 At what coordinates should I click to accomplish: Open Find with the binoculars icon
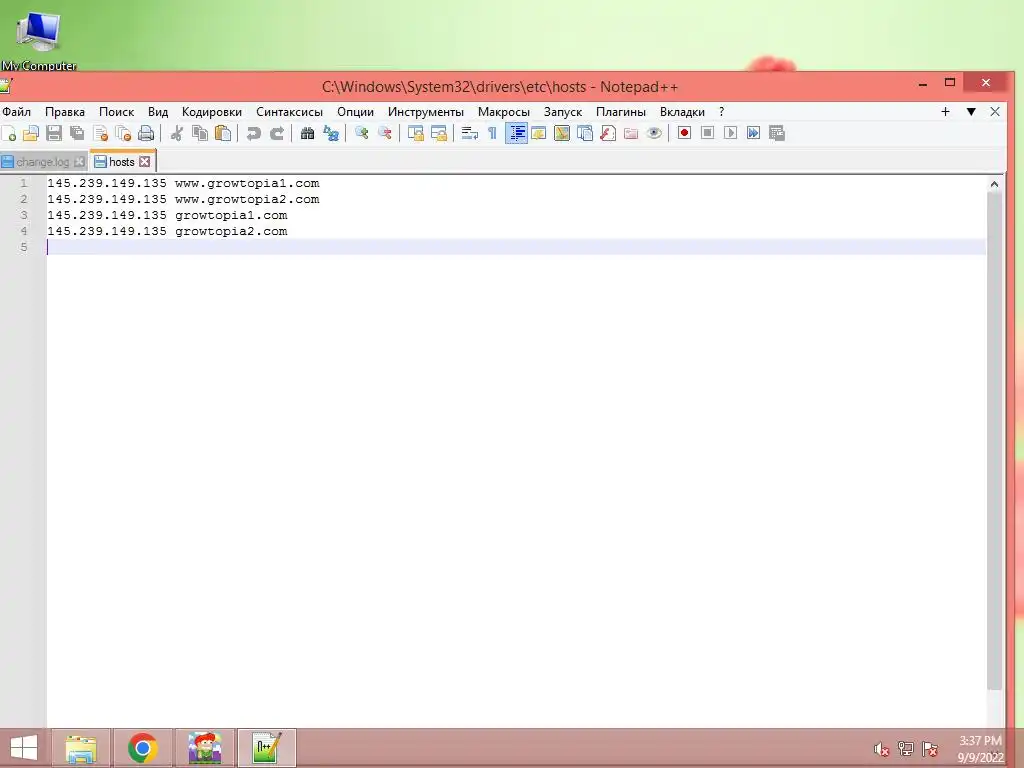tap(307, 133)
